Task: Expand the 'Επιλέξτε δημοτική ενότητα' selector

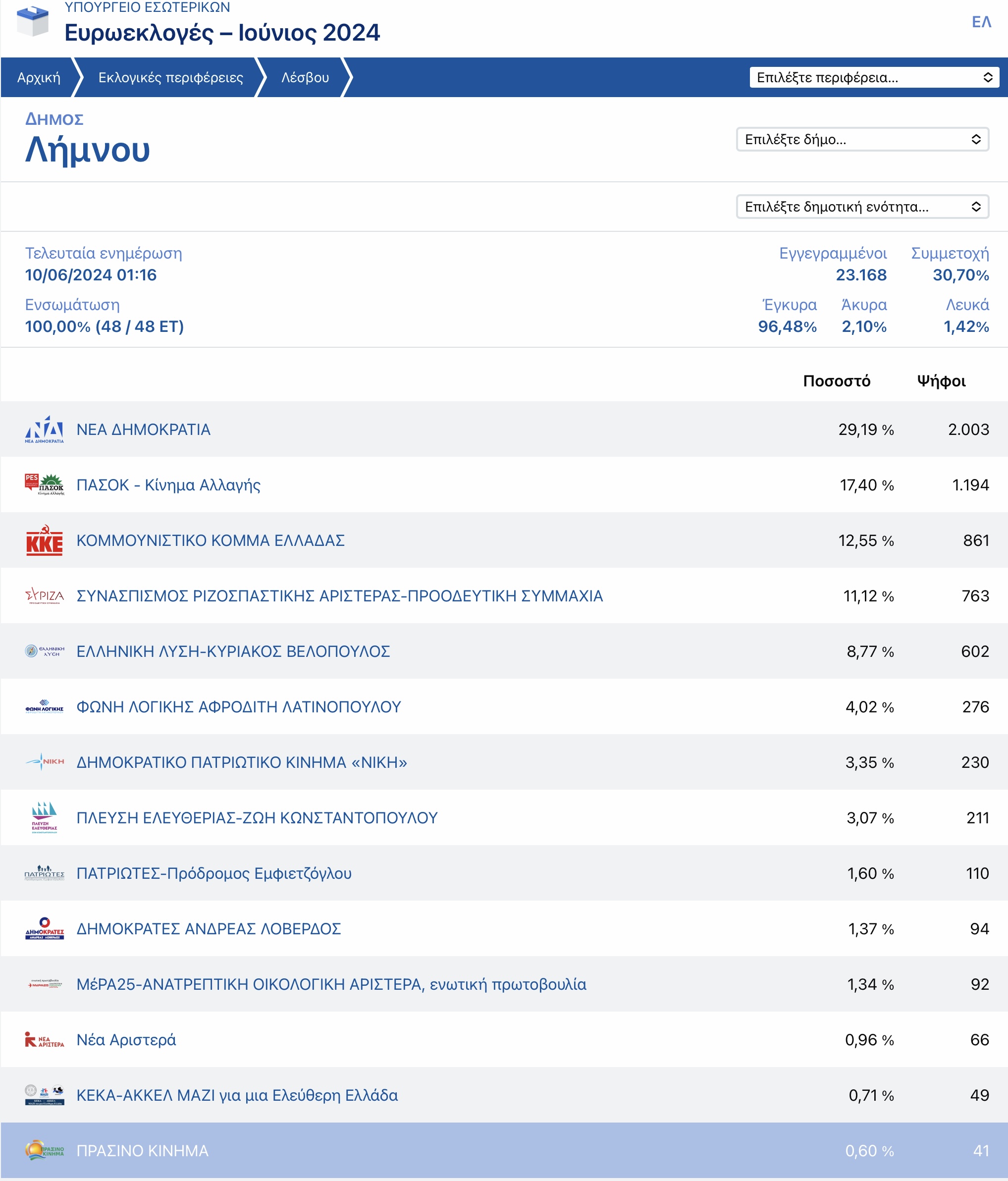Action: (x=862, y=207)
